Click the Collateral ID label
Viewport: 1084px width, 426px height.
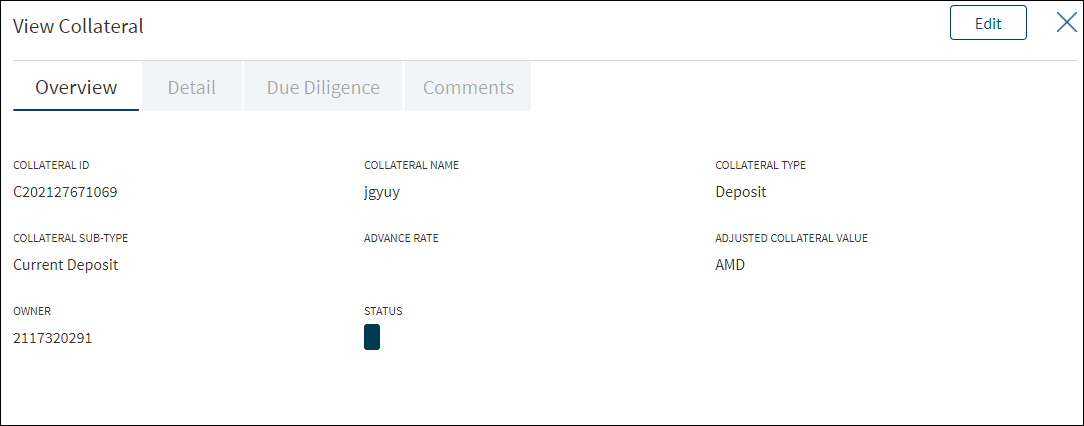51,165
